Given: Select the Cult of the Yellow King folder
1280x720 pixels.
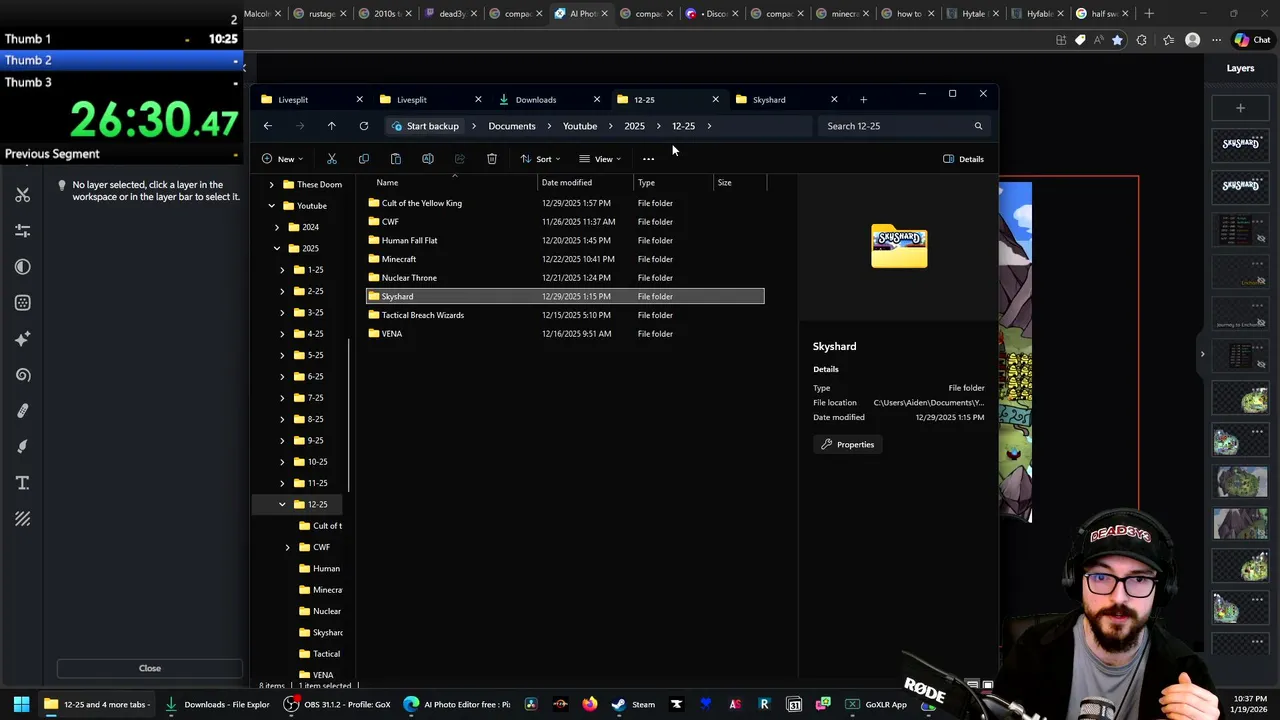Looking at the screenshot, I should 565,203.
